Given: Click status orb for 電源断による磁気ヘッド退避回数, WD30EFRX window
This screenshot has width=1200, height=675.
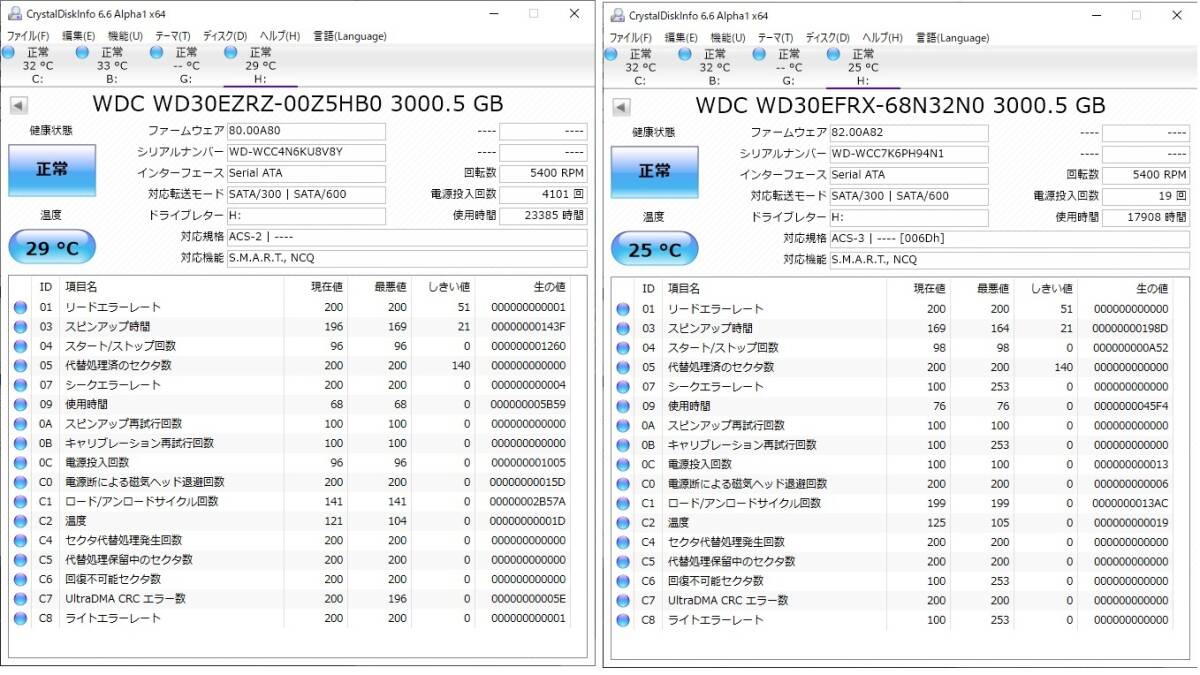Looking at the screenshot, I should click(x=623, y=484).
